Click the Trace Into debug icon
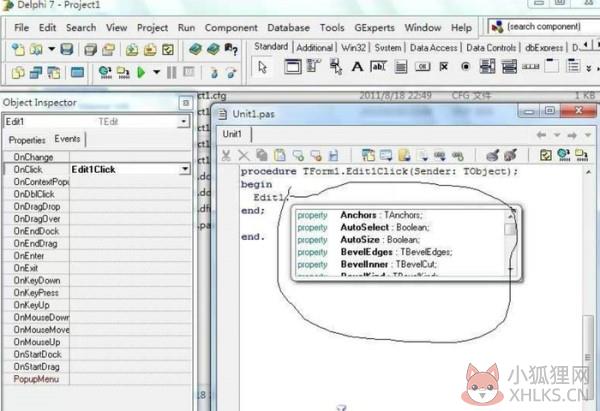The width and height of the screenshot is (600, 411). [214, 72]
